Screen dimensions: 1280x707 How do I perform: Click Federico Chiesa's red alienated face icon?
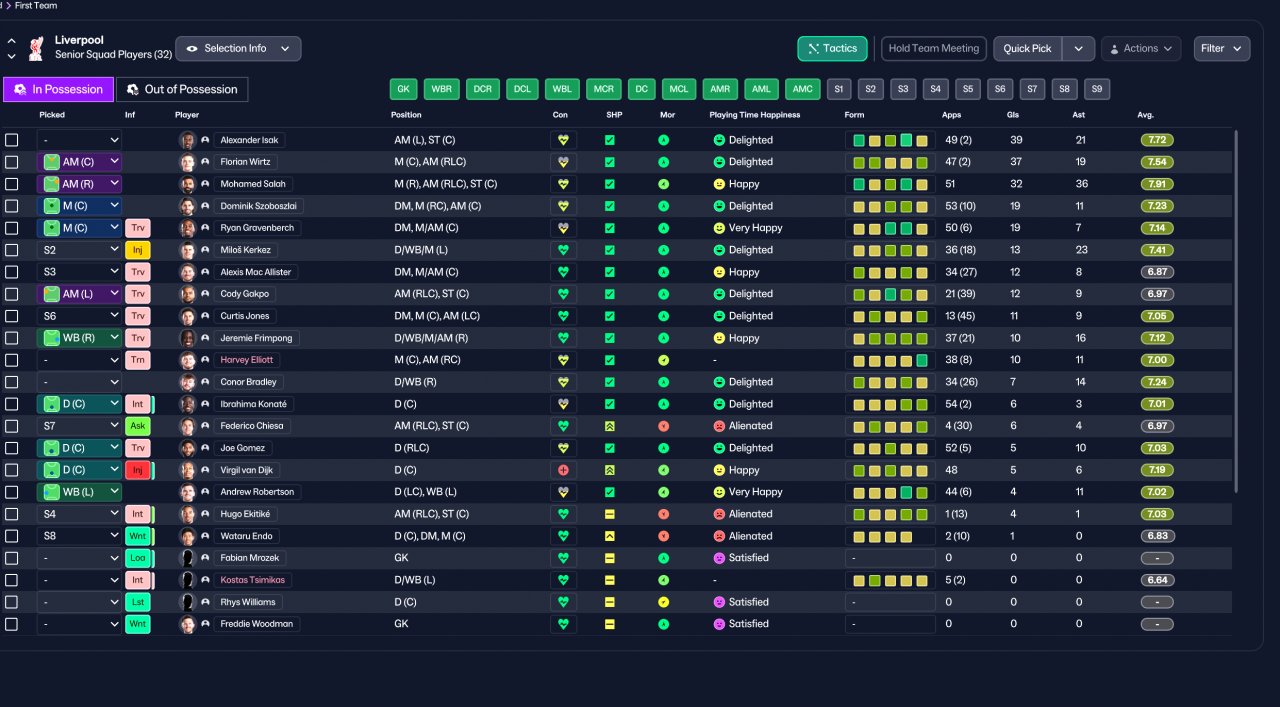coord(718,426)
